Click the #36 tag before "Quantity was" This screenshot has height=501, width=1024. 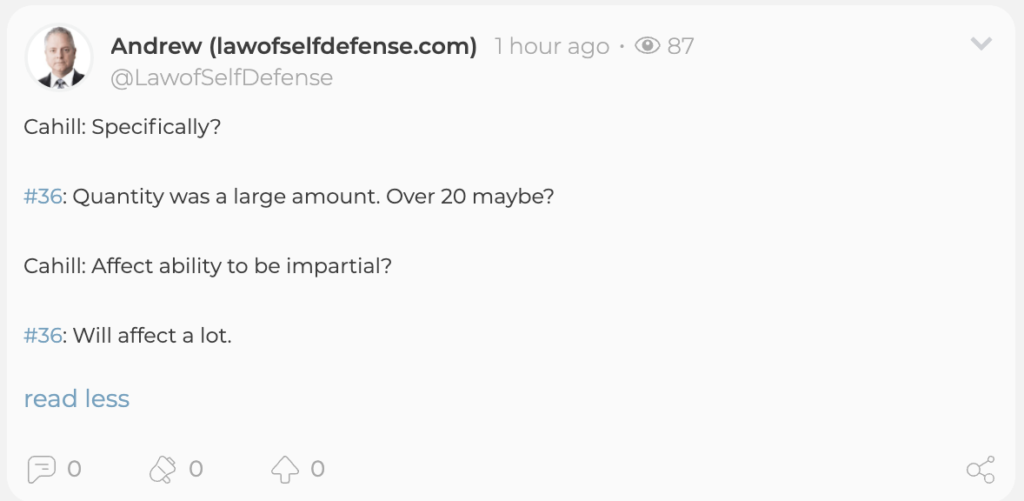click(x=43, y=197)
